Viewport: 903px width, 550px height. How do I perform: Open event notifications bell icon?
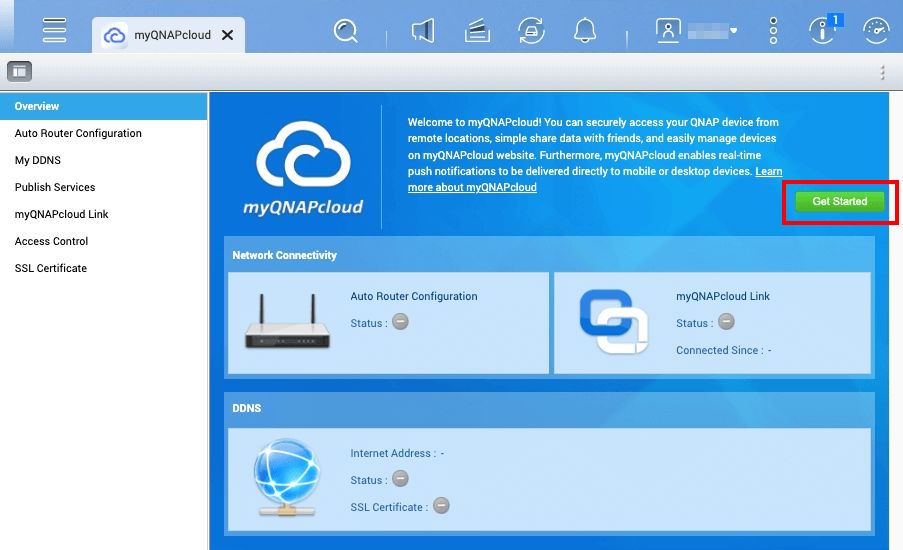pyautogui.click(x=585, y=32)
